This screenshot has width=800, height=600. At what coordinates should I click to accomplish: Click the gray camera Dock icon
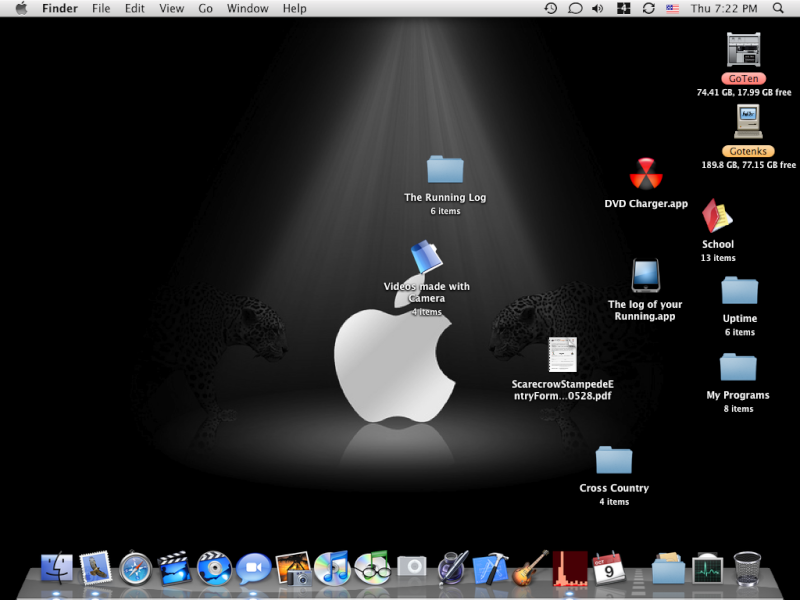[x=412, y=565]
